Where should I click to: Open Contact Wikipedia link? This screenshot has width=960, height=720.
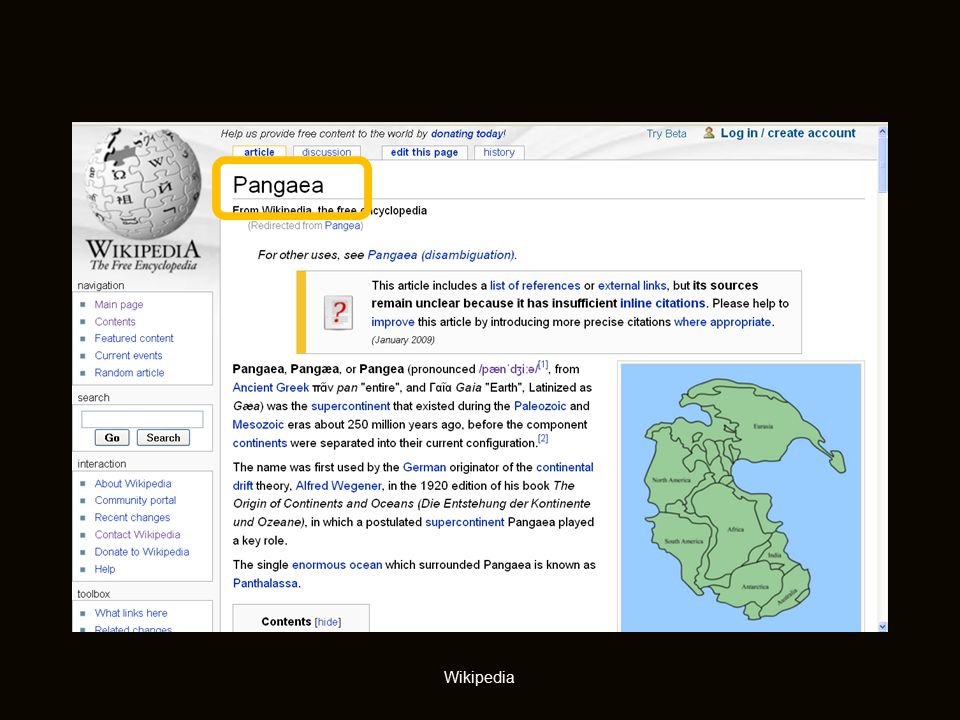137,534
